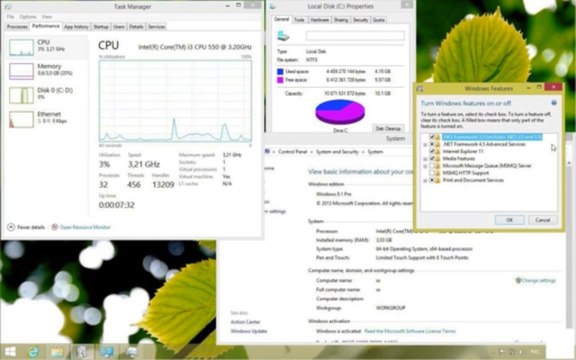Select the Ethernet graph thumbnail in Task Manager
Screen dimensions: 576x360
(x=21, y=119)
